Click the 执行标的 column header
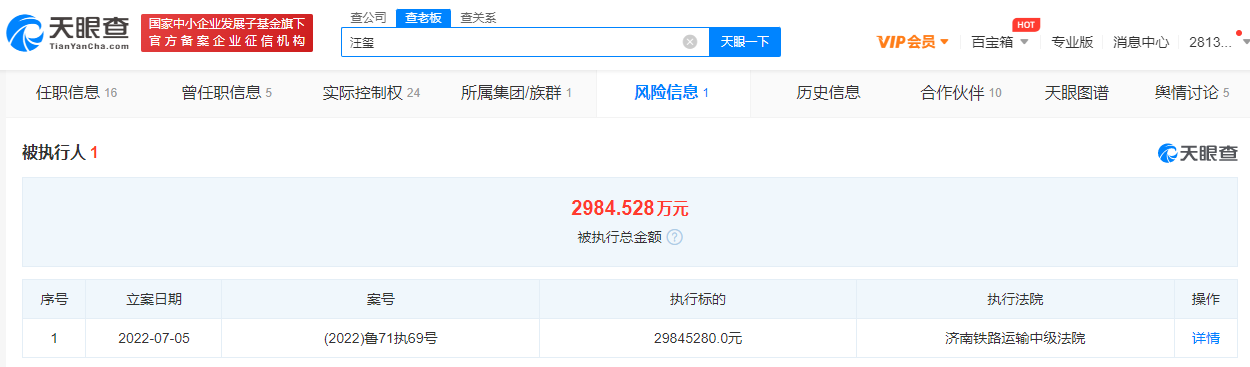 point(698,299)
